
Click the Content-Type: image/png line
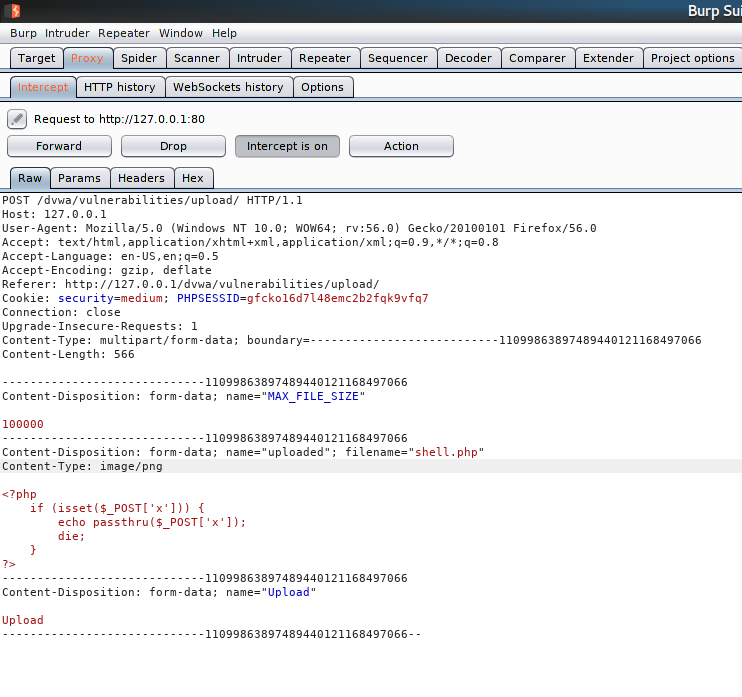82,467
